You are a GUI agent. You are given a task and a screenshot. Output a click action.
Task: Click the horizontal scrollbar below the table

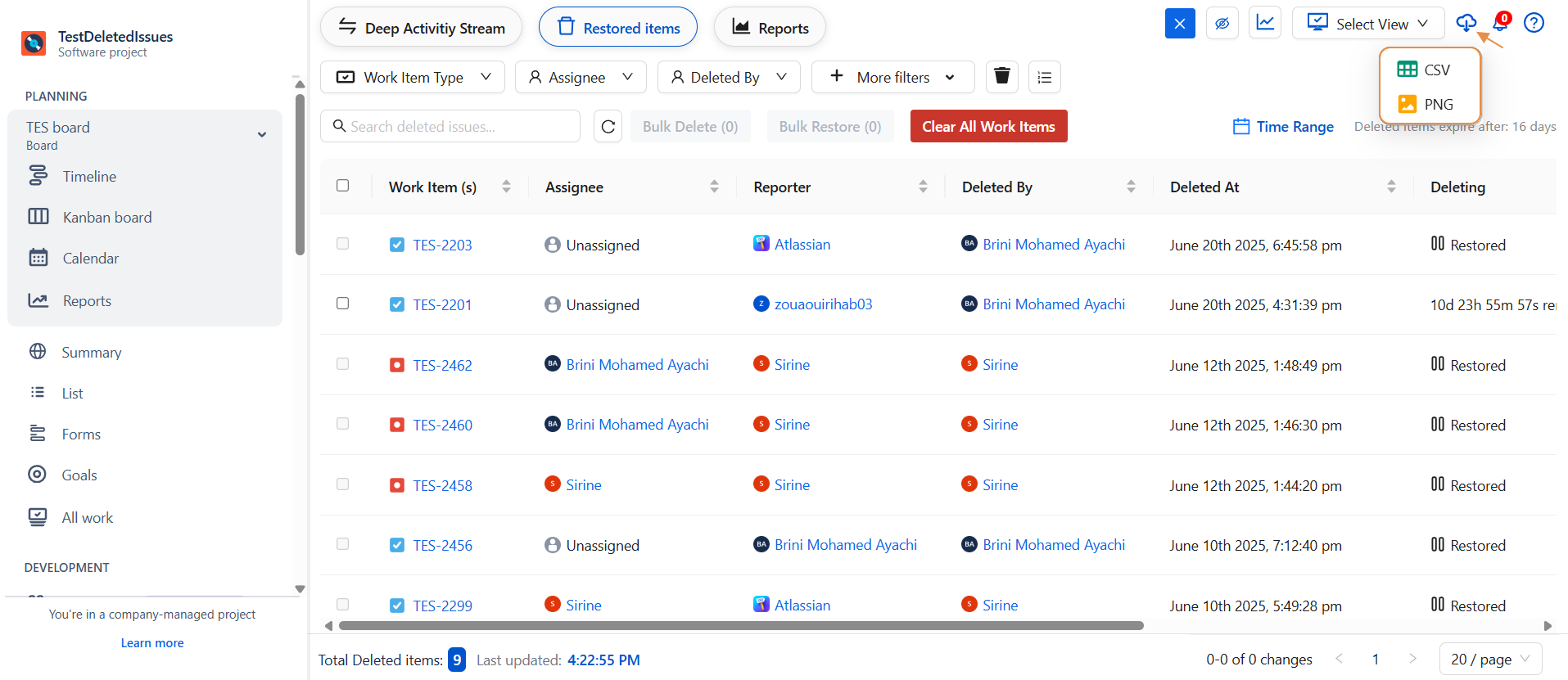tap(740, 626)
